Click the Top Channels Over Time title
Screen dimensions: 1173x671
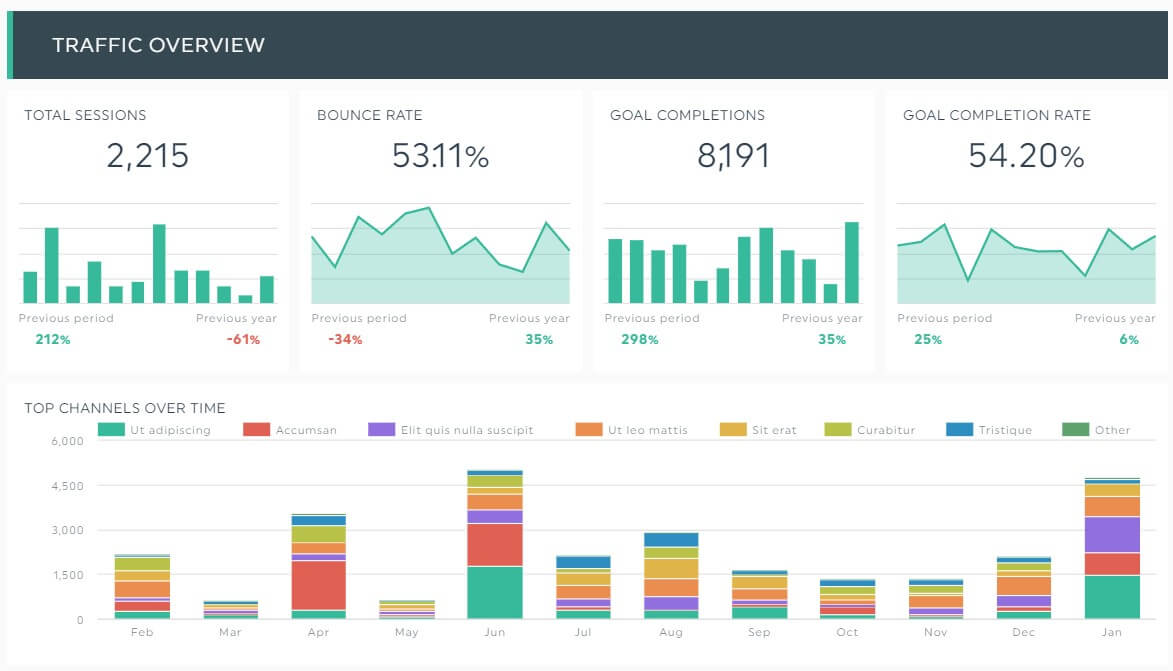click(x=124, y=408)
